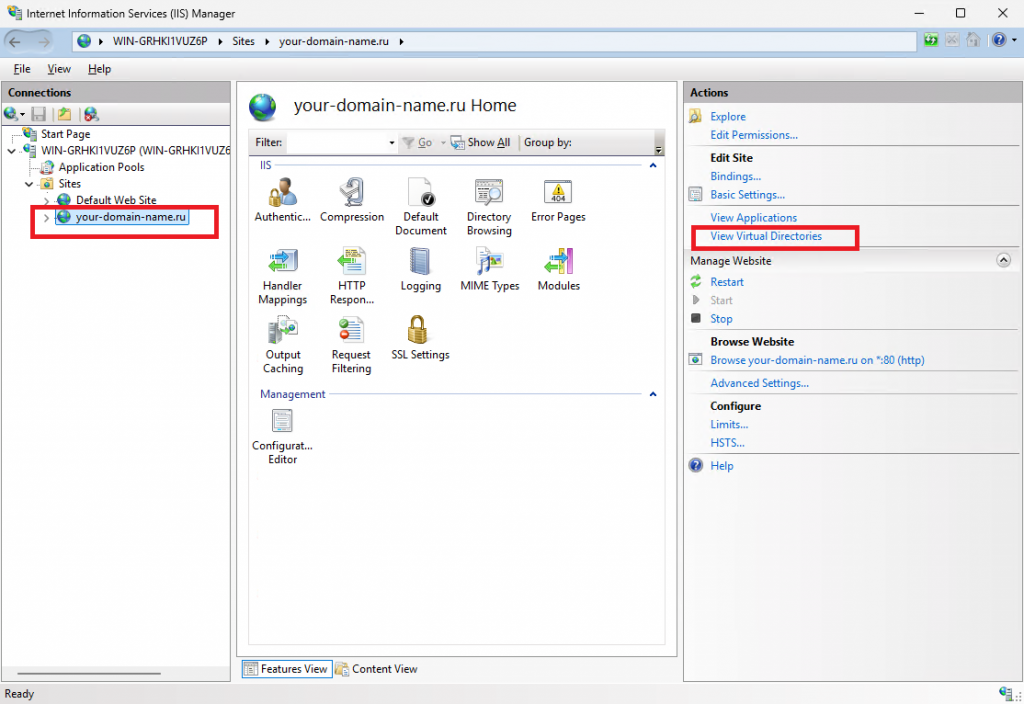Click the stop loading icon near address bar
This screenshot has width=1024, height=704.
coord(952,40)
